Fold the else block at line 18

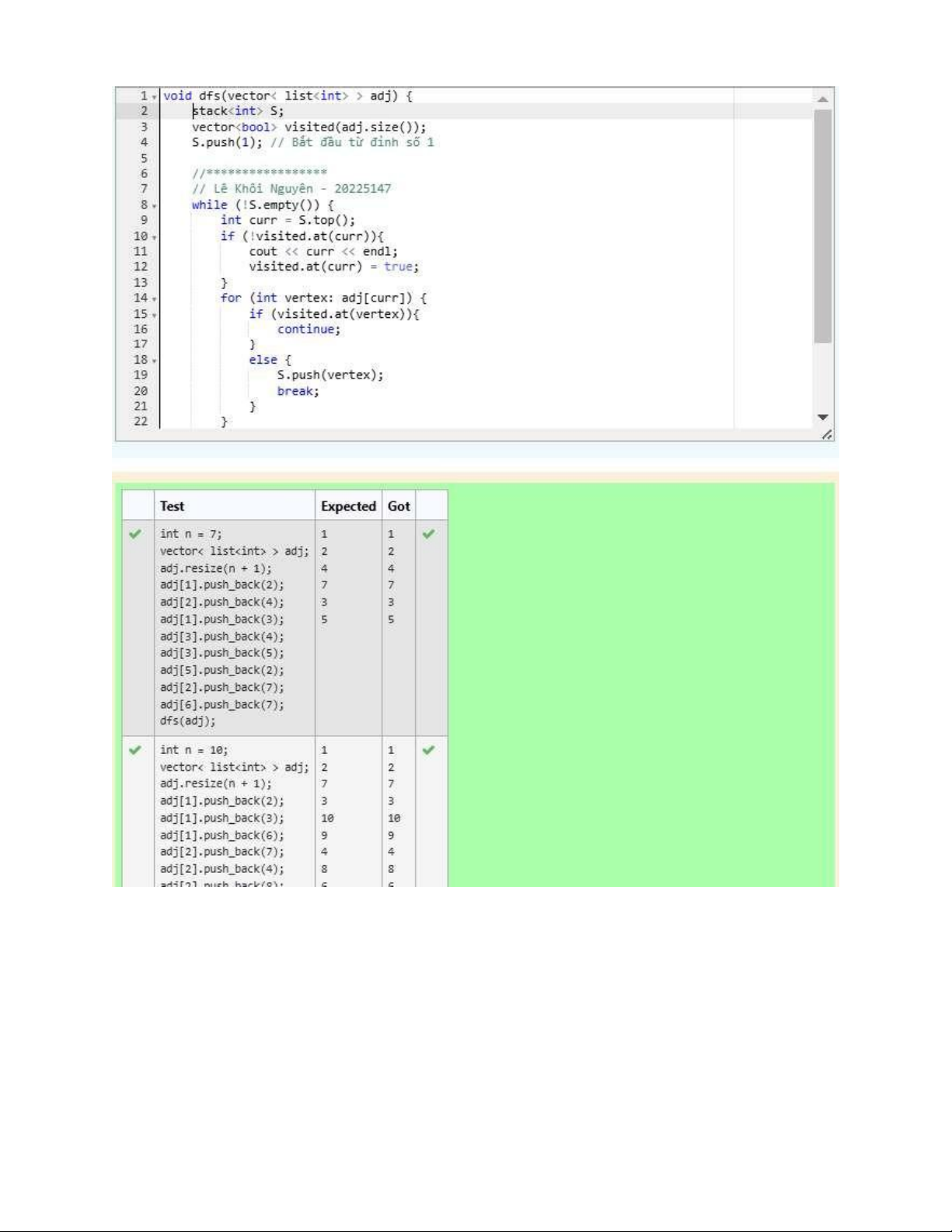coord(155,361)
